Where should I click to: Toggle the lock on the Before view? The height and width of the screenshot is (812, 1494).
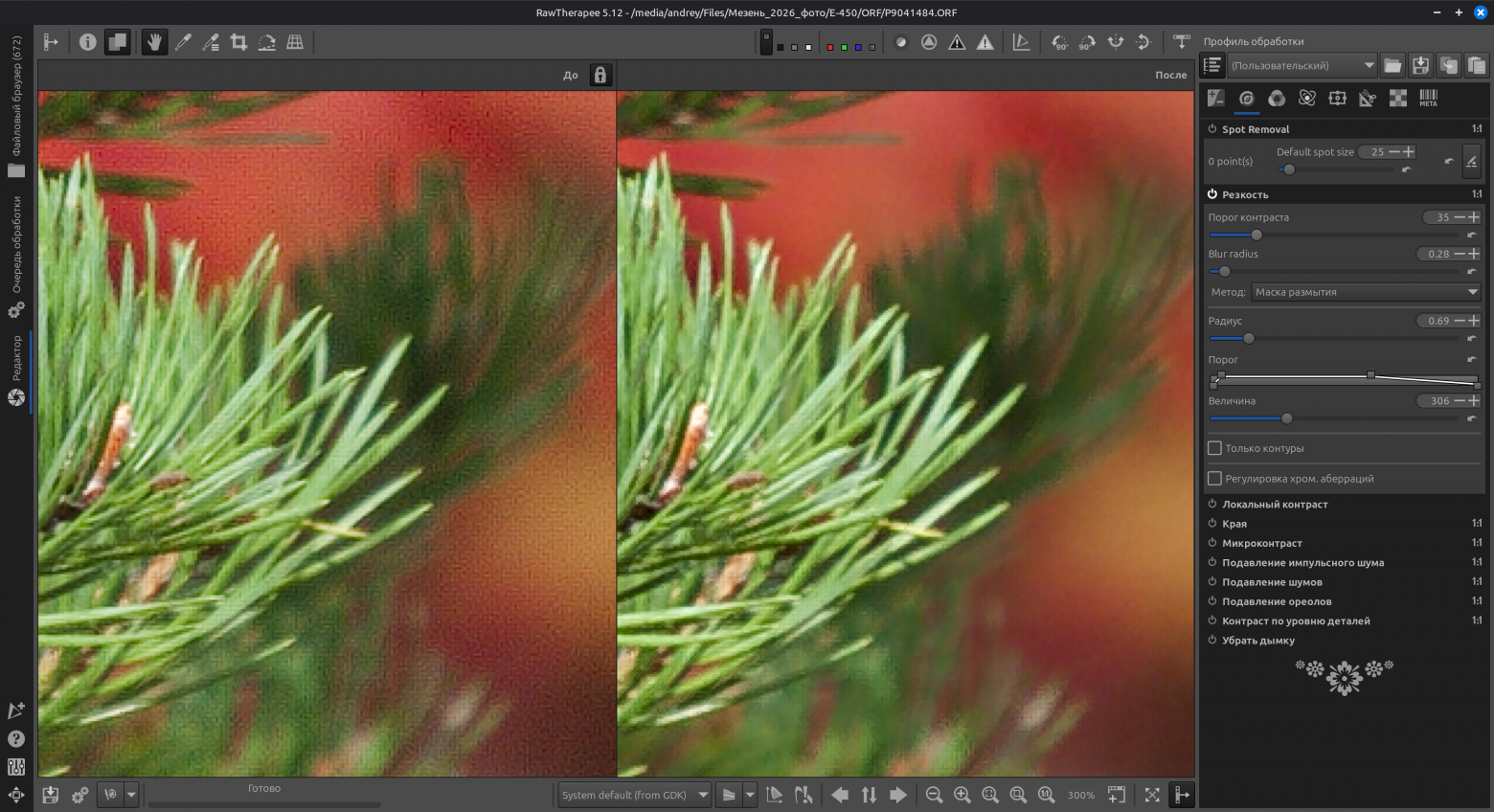600,75
